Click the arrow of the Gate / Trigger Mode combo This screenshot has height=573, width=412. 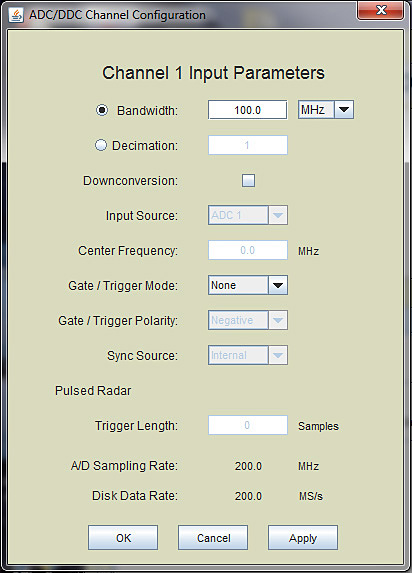[278, 285]
